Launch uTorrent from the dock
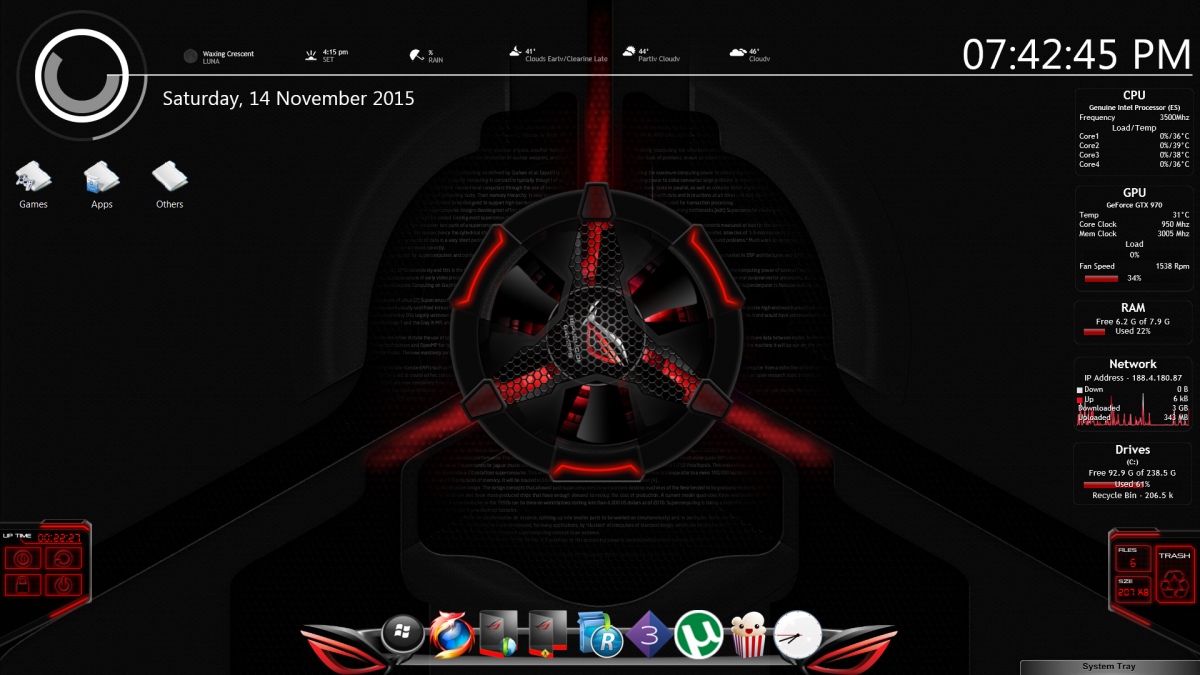Viewport: 1200px width, 675px height. pyautogui.click(x=697, y=634)
